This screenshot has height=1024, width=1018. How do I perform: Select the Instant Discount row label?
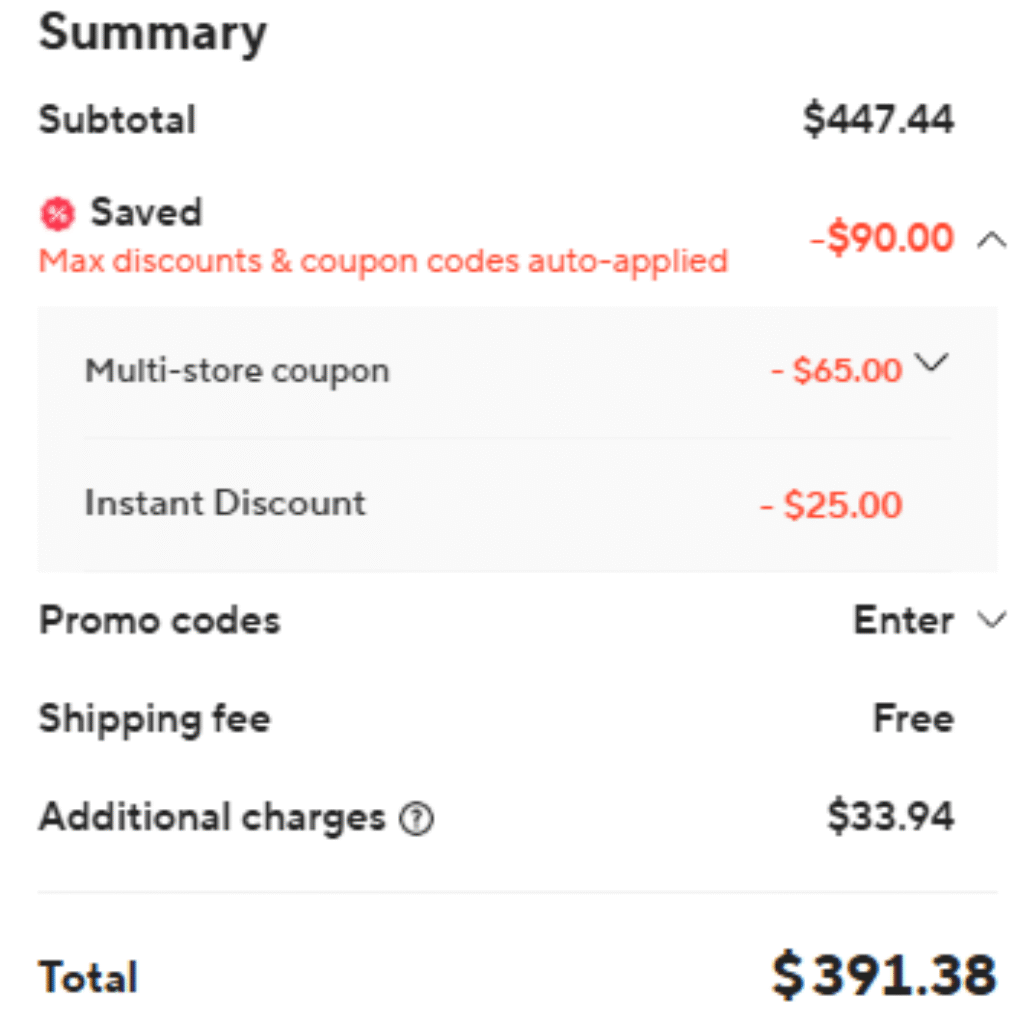[x=225, y=502]
